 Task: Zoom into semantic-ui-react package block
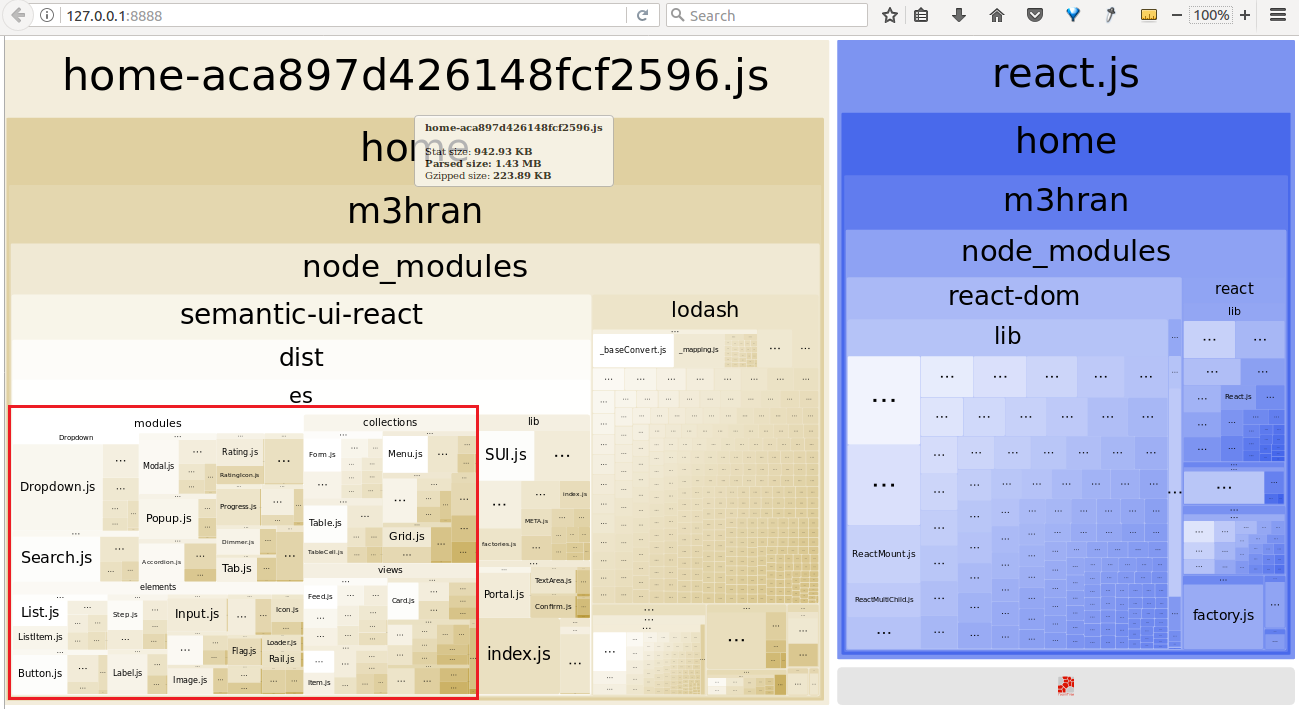(301, 314)
